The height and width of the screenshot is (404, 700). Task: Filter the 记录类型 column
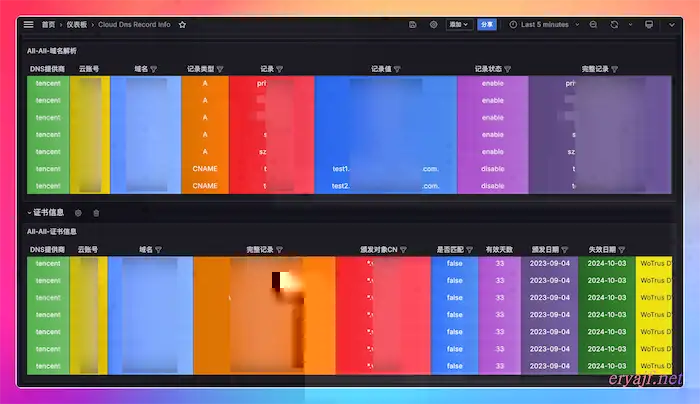(x=220, y=69)
